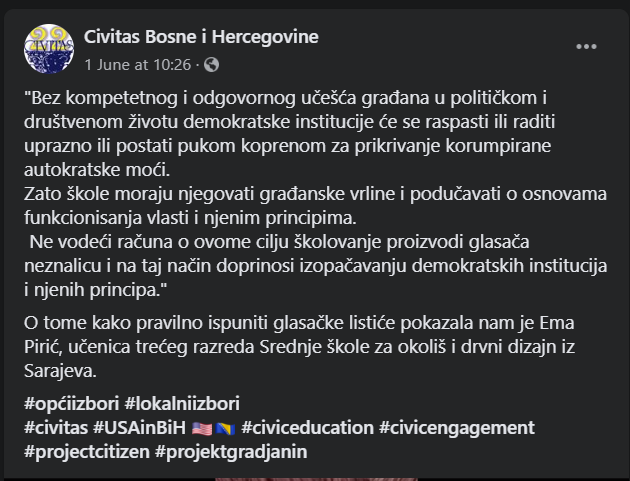Click the US flag emoji

[x=202, y=428]
